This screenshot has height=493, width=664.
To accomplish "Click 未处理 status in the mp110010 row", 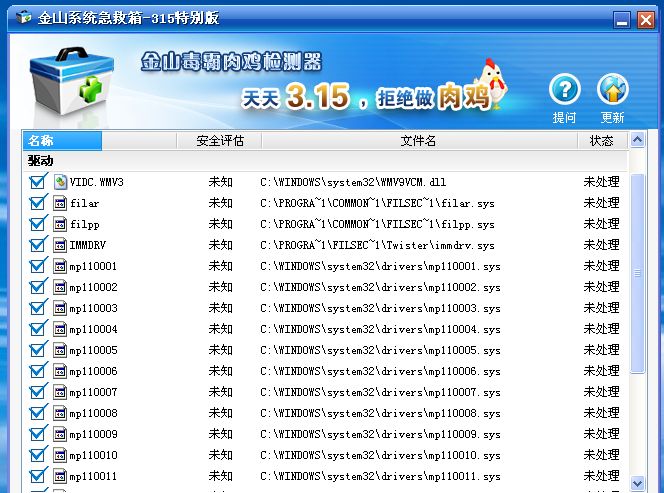I will pyautogui.click(x=602, y=455).
